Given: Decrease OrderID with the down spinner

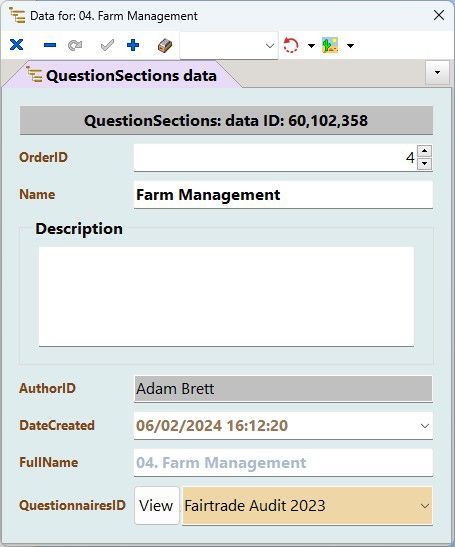Looking at the screenshot, I should click(x=424, y=163).
